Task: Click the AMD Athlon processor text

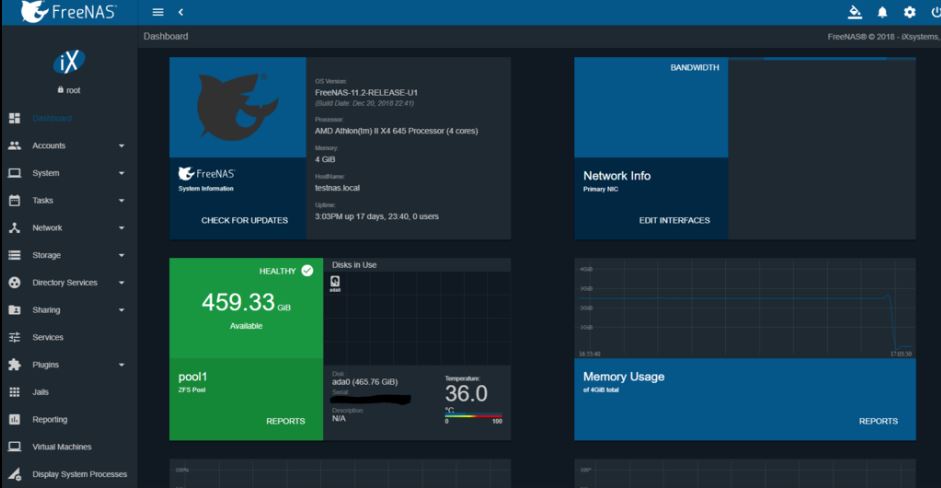Action: [x=396, y=131]
